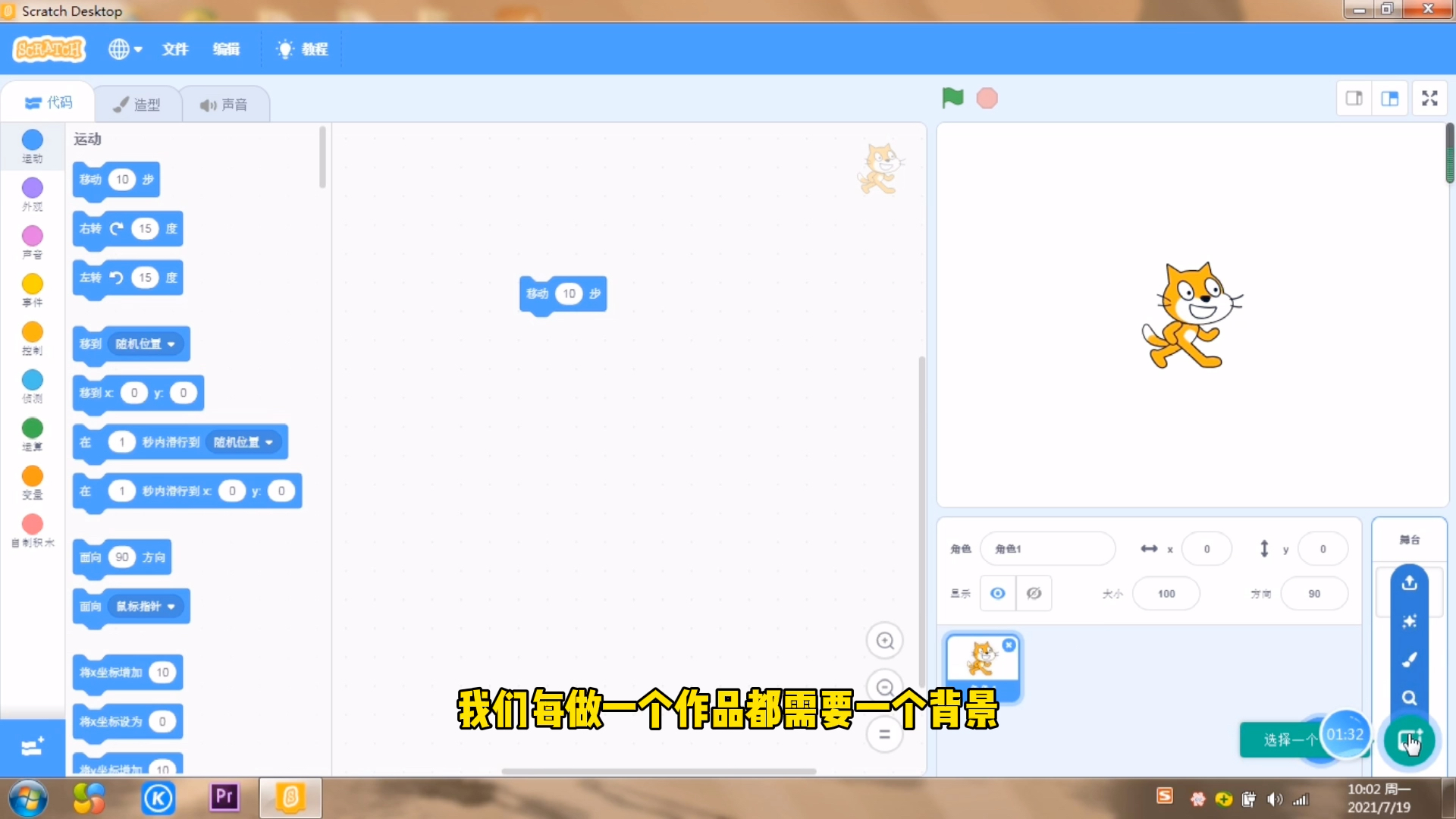Click 将x坐标增加 10 block
Image resolution: width=1456 pixels, height=819 pixels.
point(110,673)
